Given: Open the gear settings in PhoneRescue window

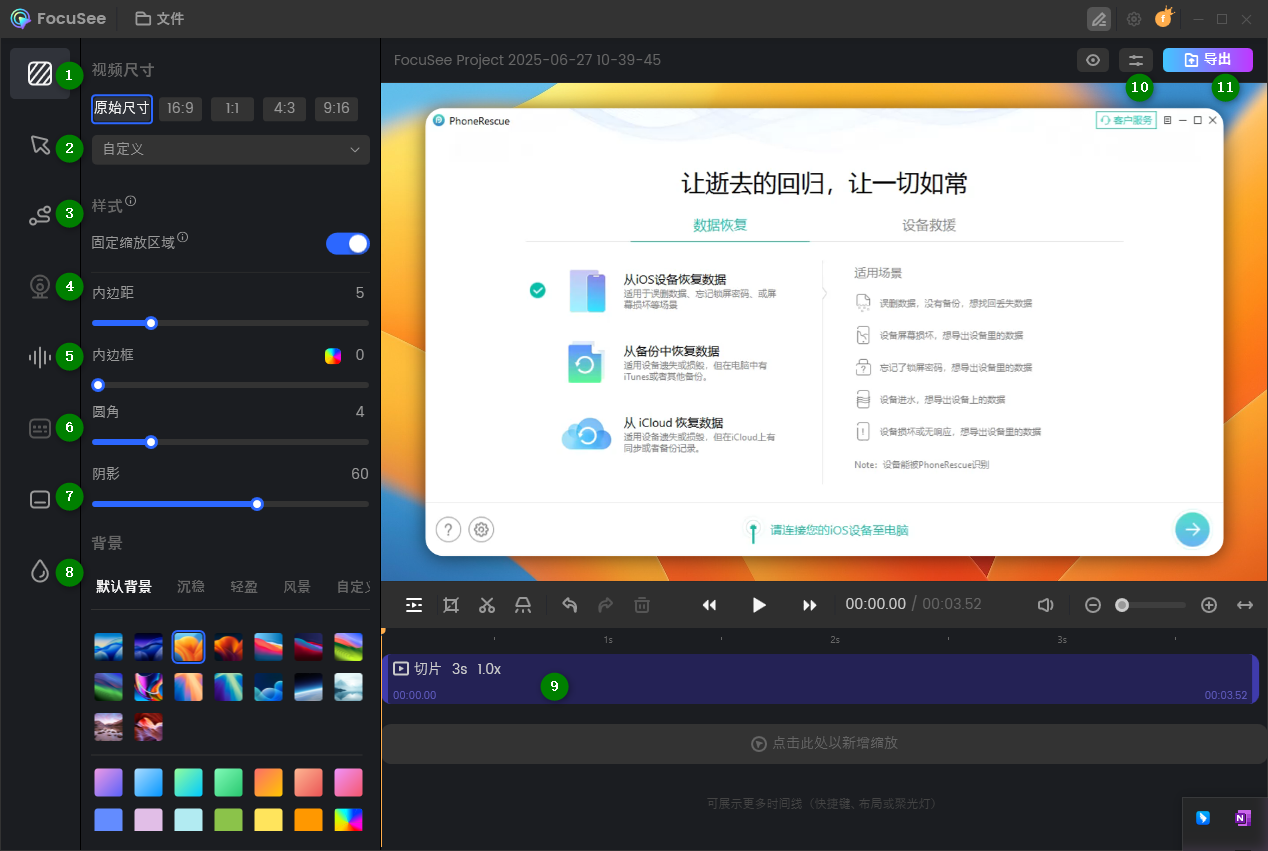Looking at the screenshot, I should click(482, 529).
